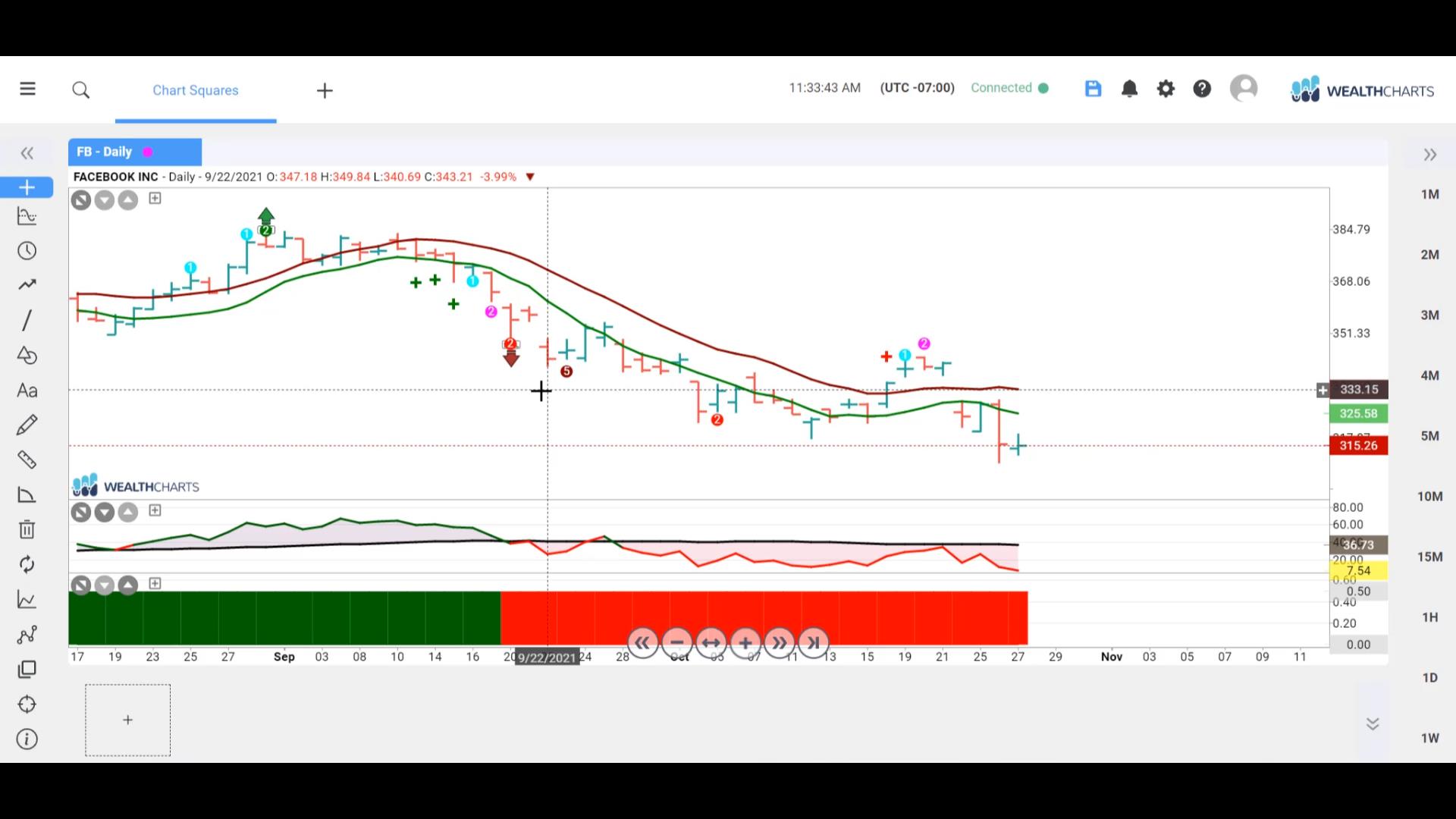This screenshot has height=819, width=1456.
Task: Maximize the oscillator panel with plus box
Action: click(x=155, y=510)
